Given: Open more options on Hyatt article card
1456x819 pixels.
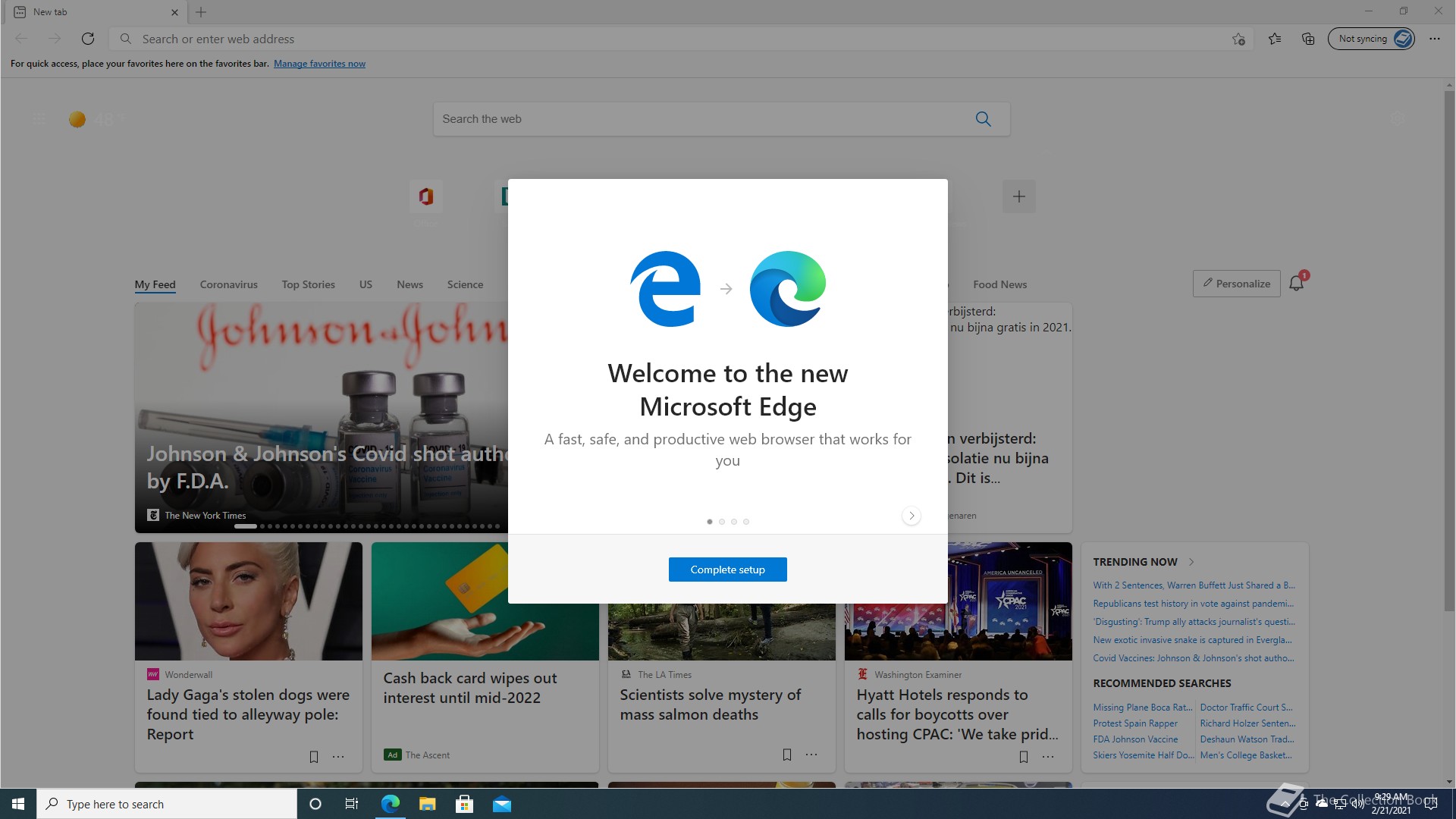Looking at the screenshot, I should [x=1048, y=756].
